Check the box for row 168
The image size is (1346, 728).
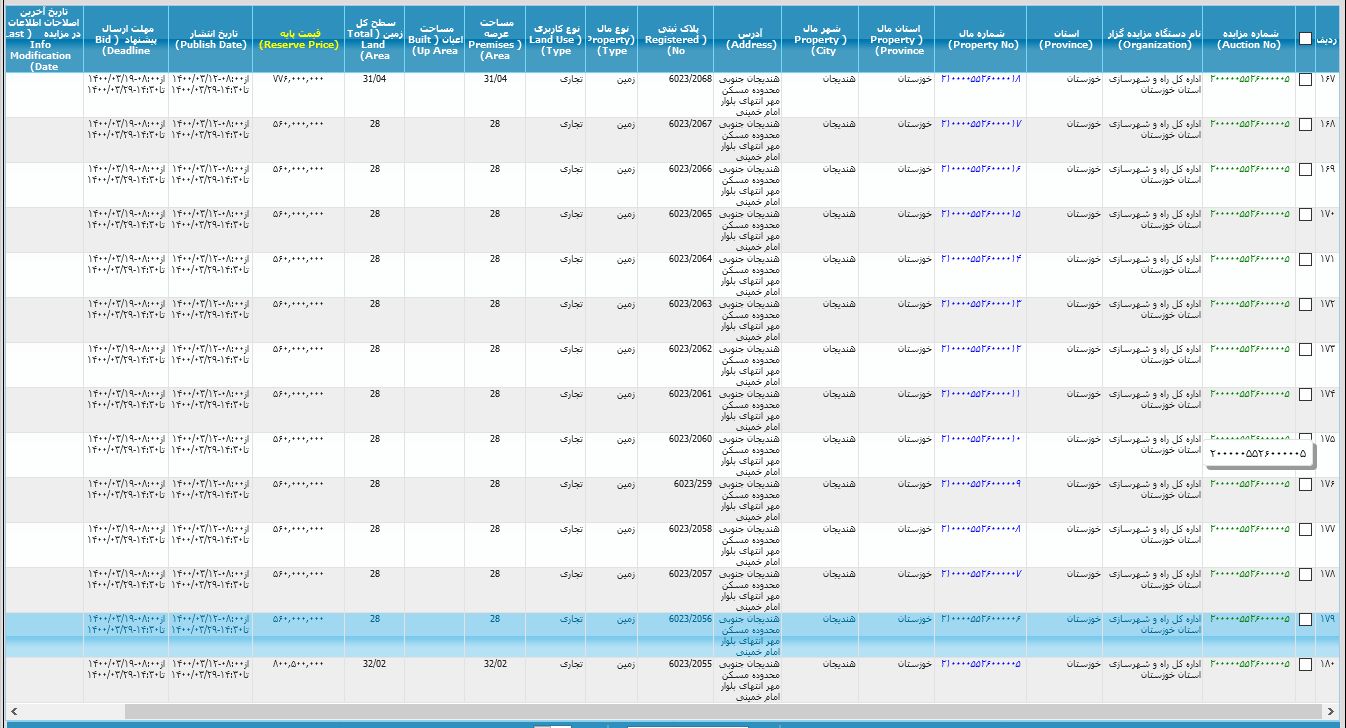(x=1305, y=125)
